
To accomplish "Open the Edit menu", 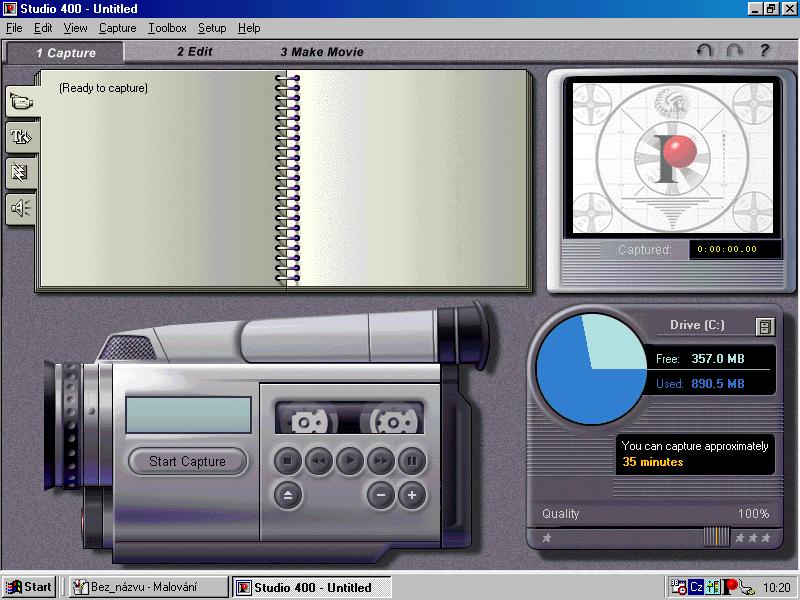I will coord(43,28).
